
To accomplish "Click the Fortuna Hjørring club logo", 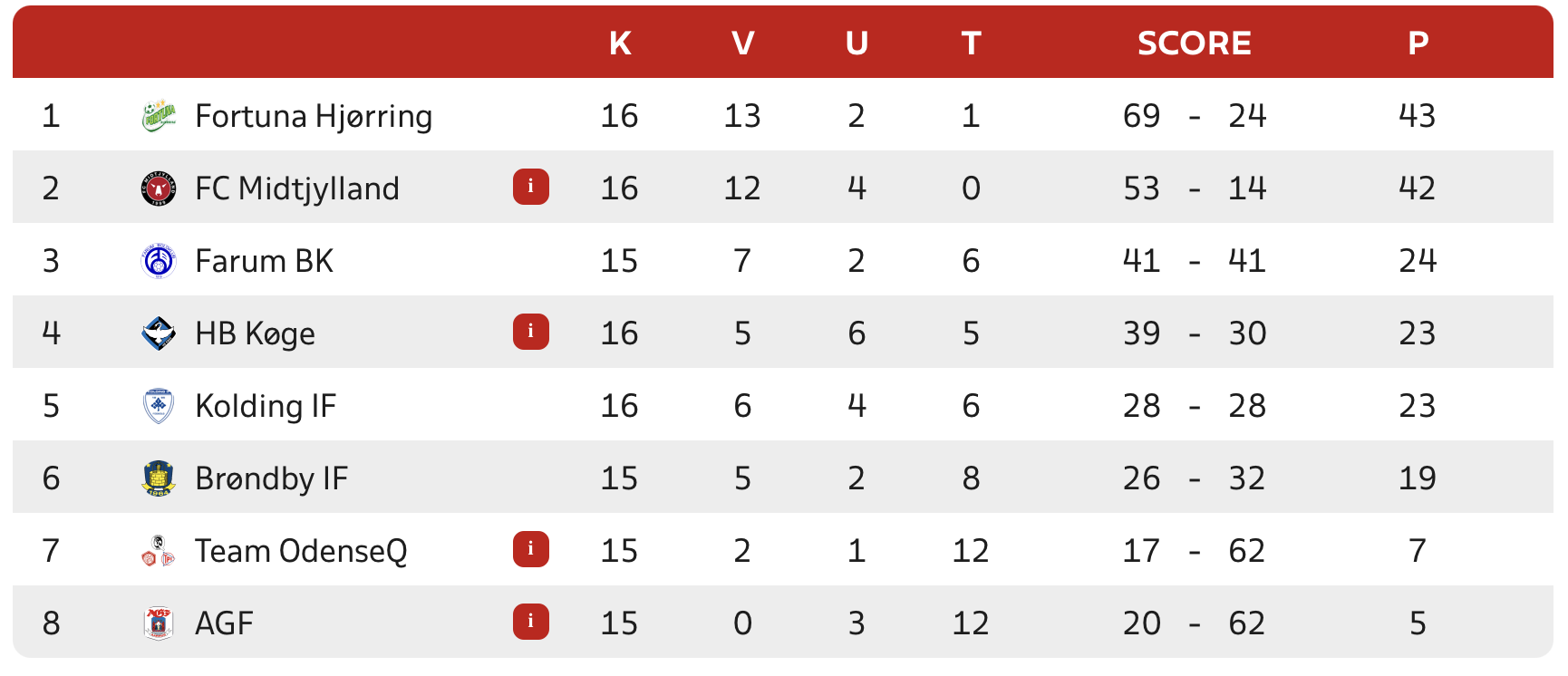I will point(159,116).
